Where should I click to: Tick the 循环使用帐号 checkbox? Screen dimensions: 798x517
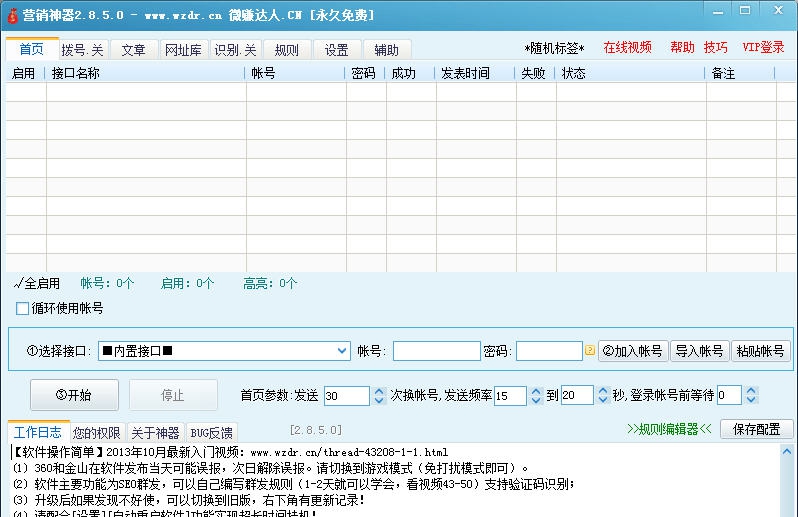22,308
